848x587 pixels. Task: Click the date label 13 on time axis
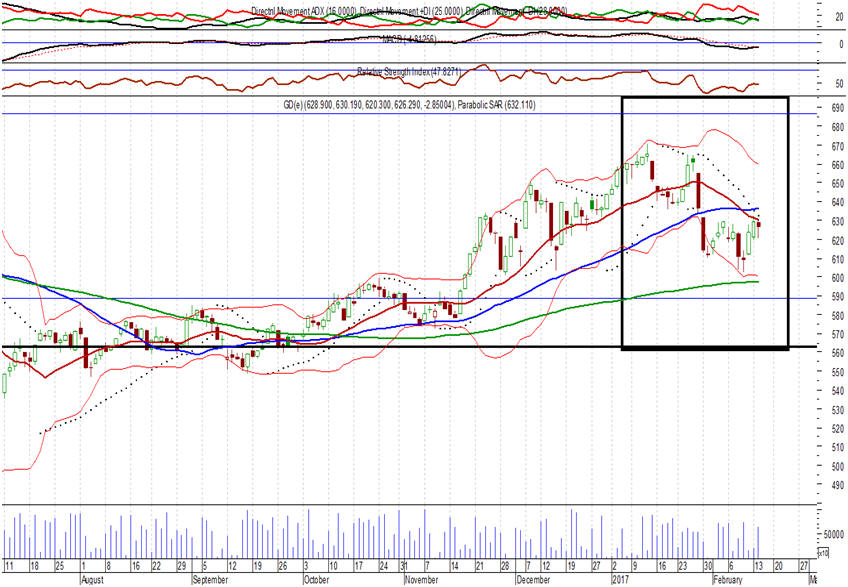point(758,566)
